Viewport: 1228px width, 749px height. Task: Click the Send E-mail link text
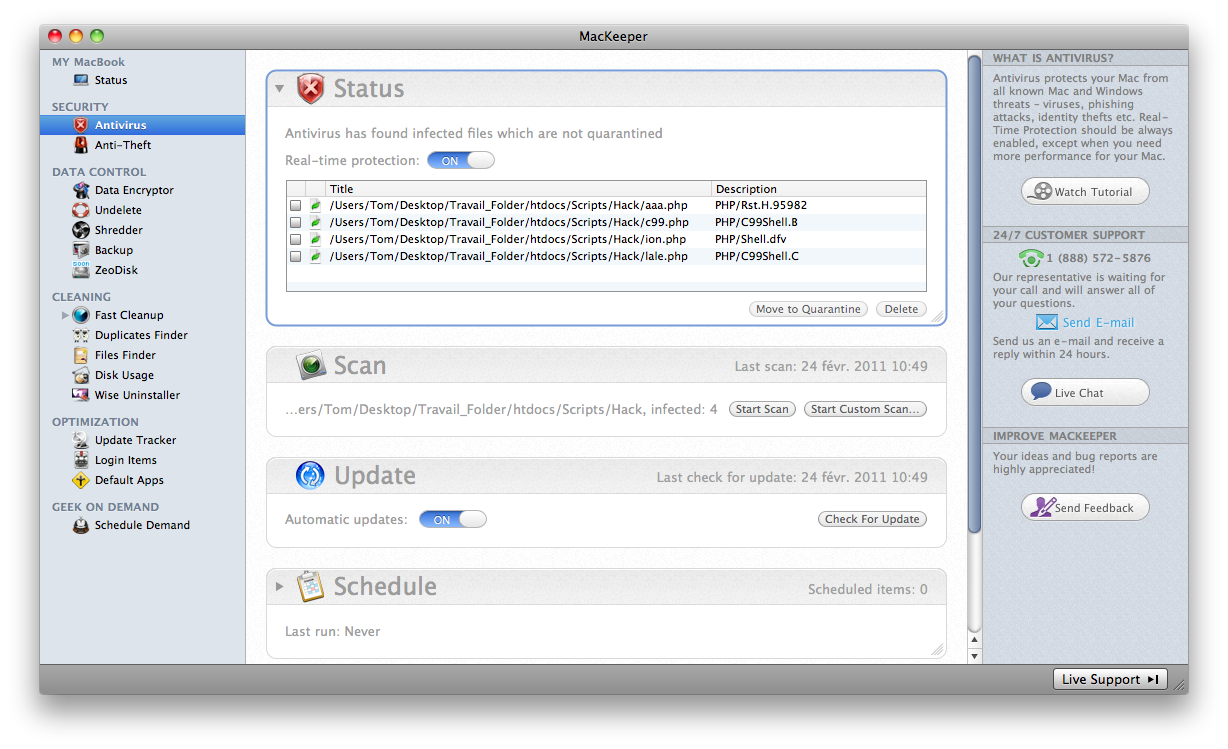1098,322
